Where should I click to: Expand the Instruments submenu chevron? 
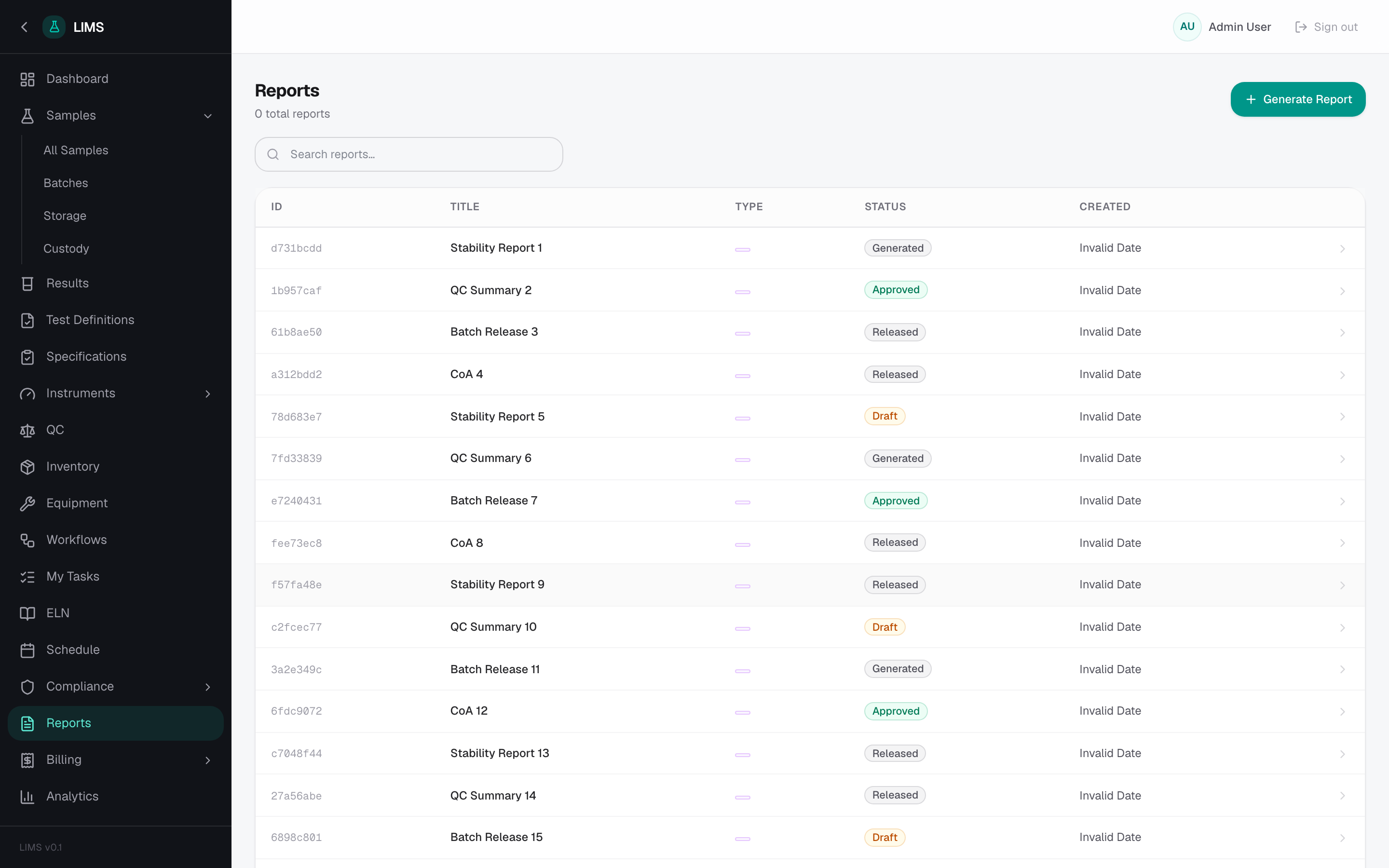click(208, 394)
